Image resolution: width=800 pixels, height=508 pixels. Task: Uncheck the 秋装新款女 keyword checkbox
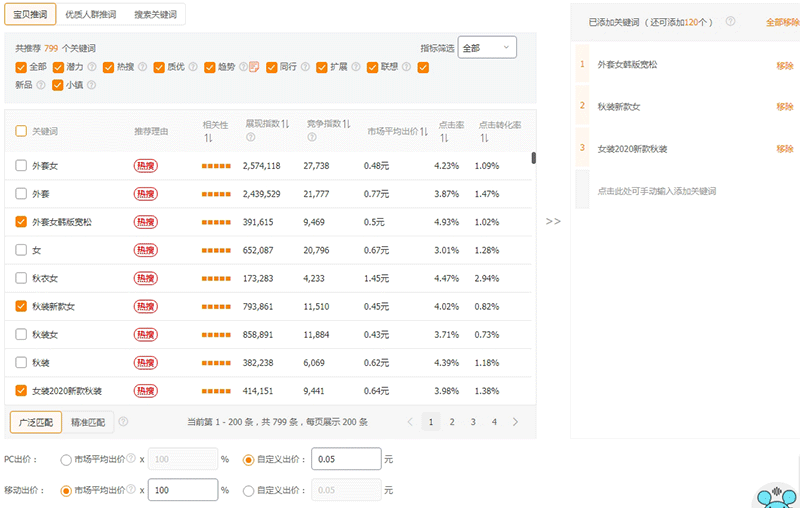point(22,306)
